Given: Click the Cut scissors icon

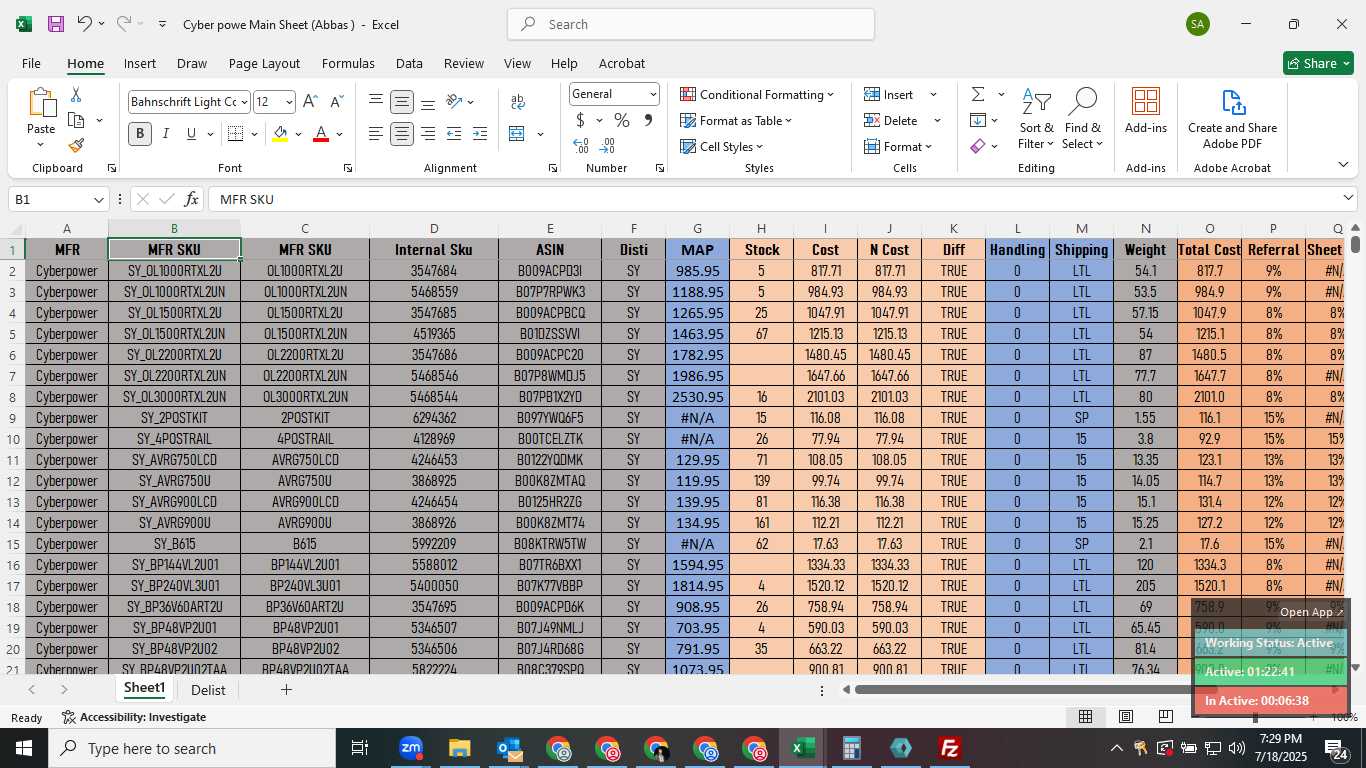Looking at the screenshot, I should coord(75,95).
